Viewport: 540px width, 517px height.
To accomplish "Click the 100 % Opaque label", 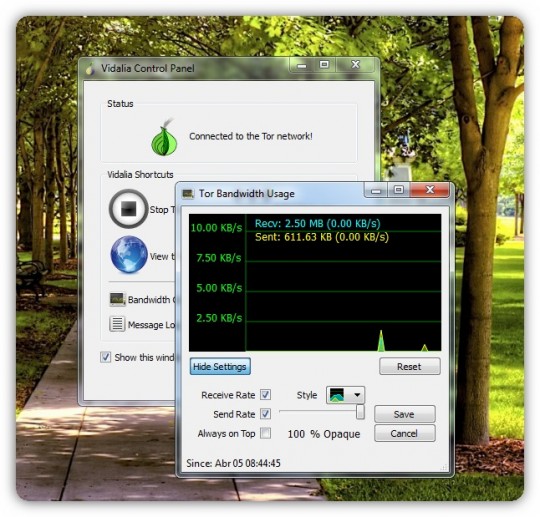I will (x=323, y=434).
